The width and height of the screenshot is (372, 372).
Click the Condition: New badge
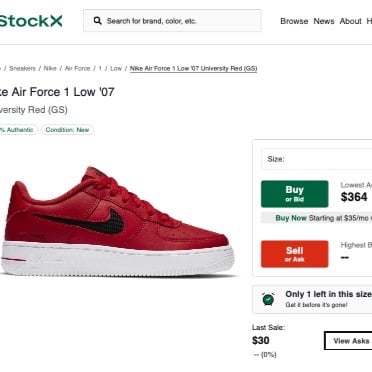pos(67,130)
